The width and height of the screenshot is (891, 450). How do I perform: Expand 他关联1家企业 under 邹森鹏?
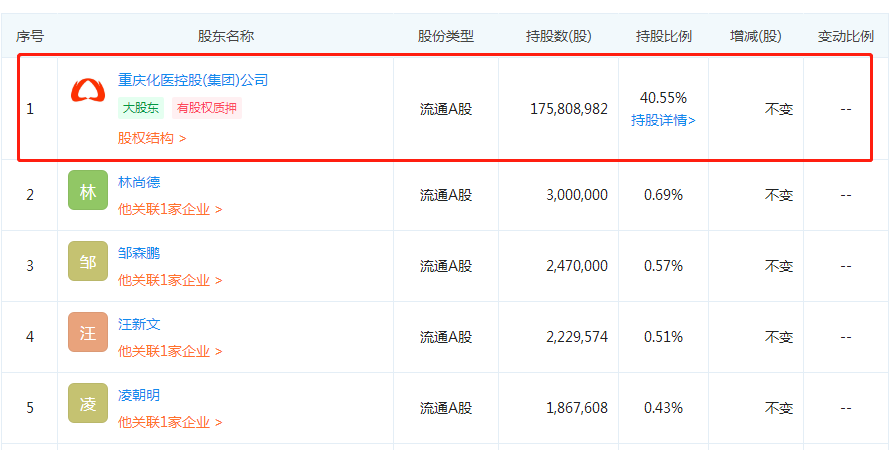click(170, 281)
